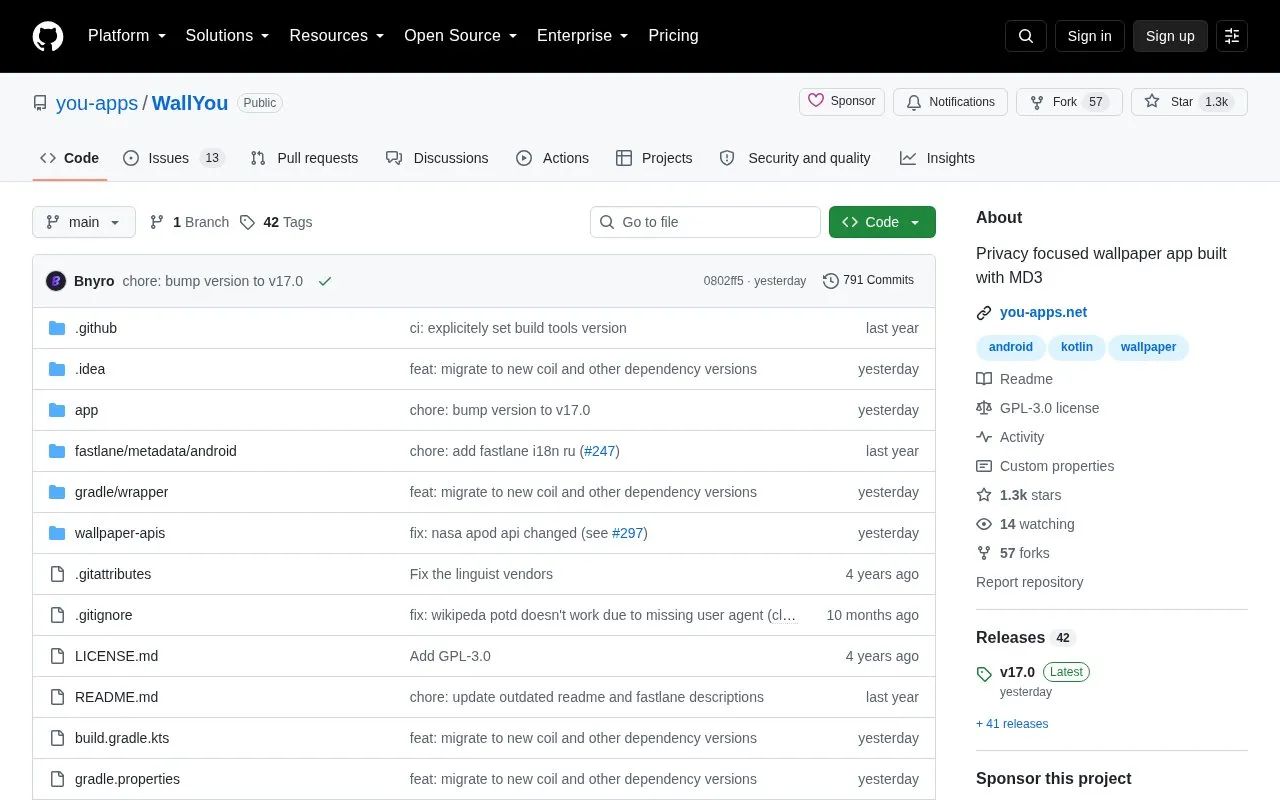This screenshot has height=800, width=1280.
Task: Click Bnyro's avatar in latest commit
Action: point(56,281)
